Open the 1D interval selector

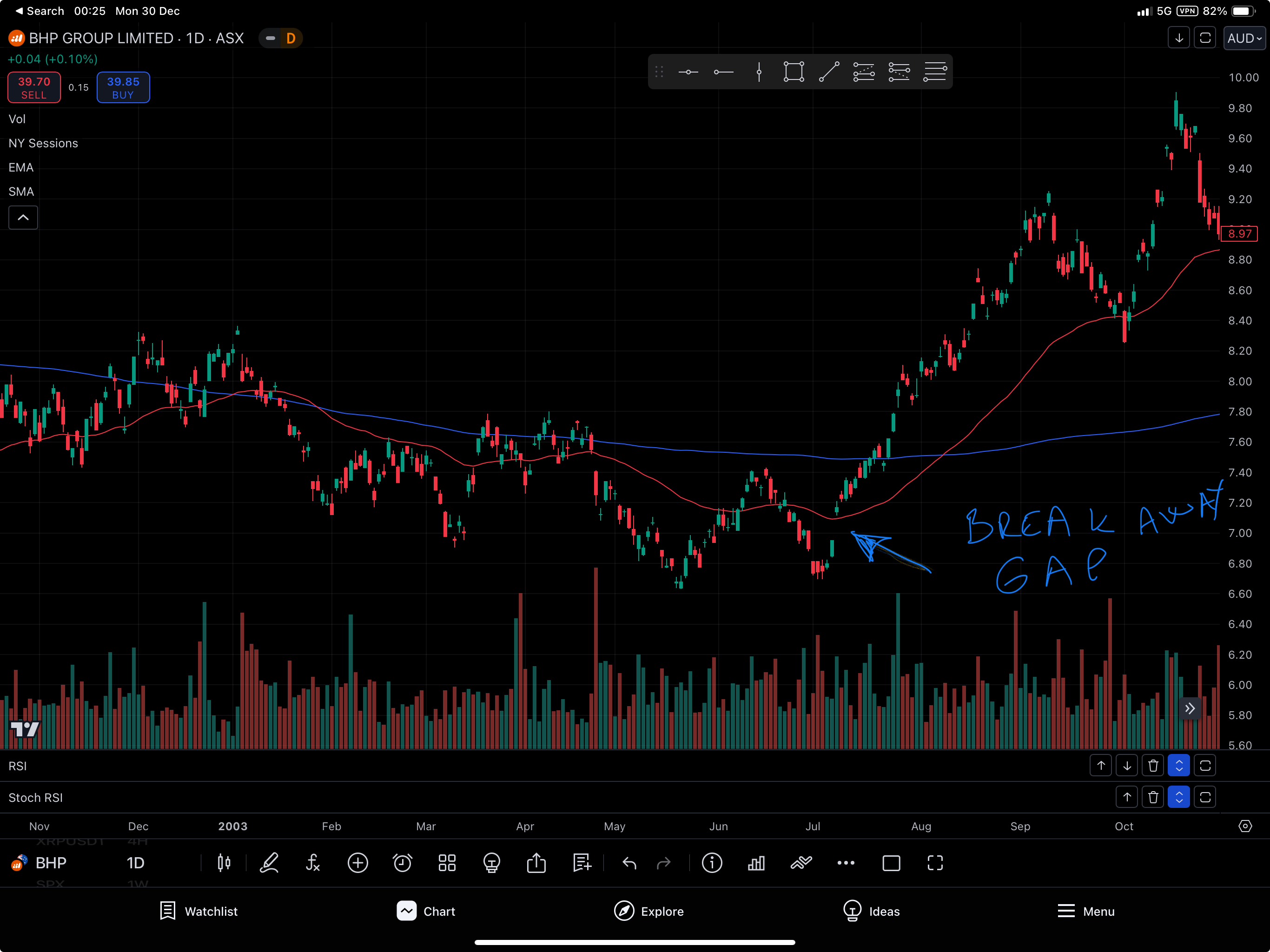coord(135,862)
